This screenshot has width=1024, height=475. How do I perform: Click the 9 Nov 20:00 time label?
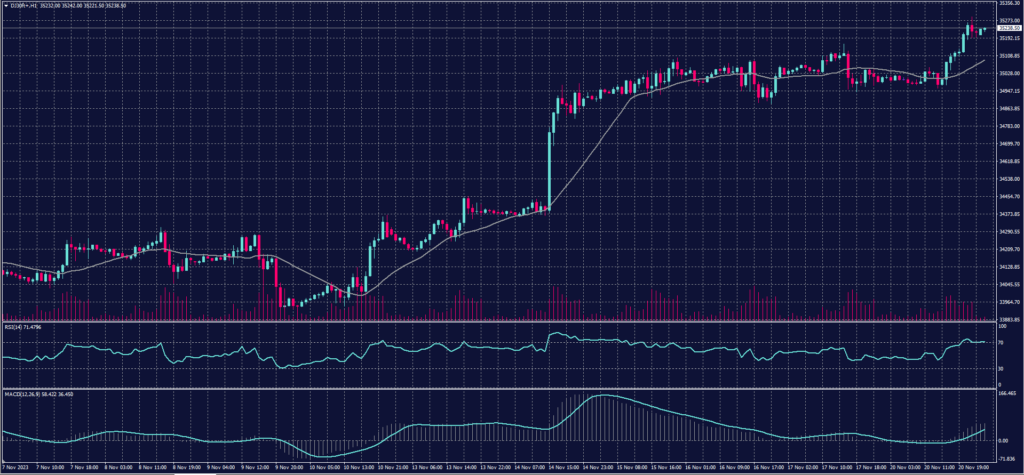[x=291, y=467]
